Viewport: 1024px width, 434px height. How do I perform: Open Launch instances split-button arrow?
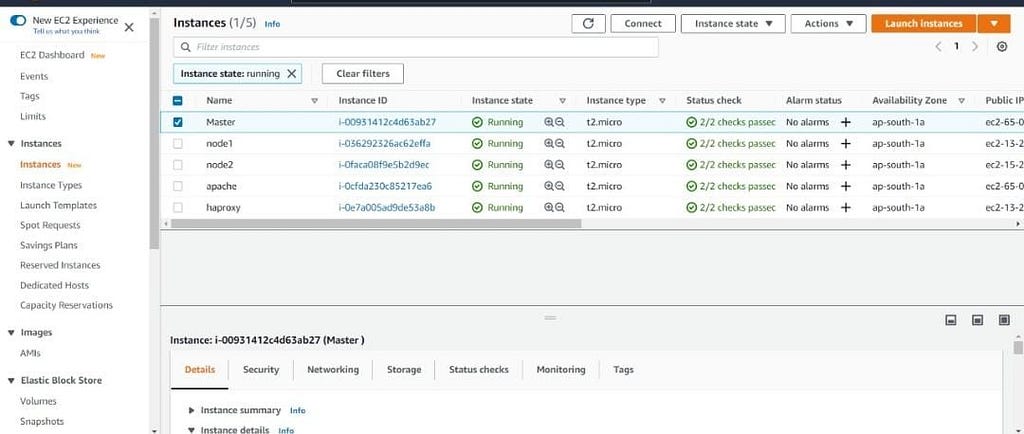pos(994,23)
